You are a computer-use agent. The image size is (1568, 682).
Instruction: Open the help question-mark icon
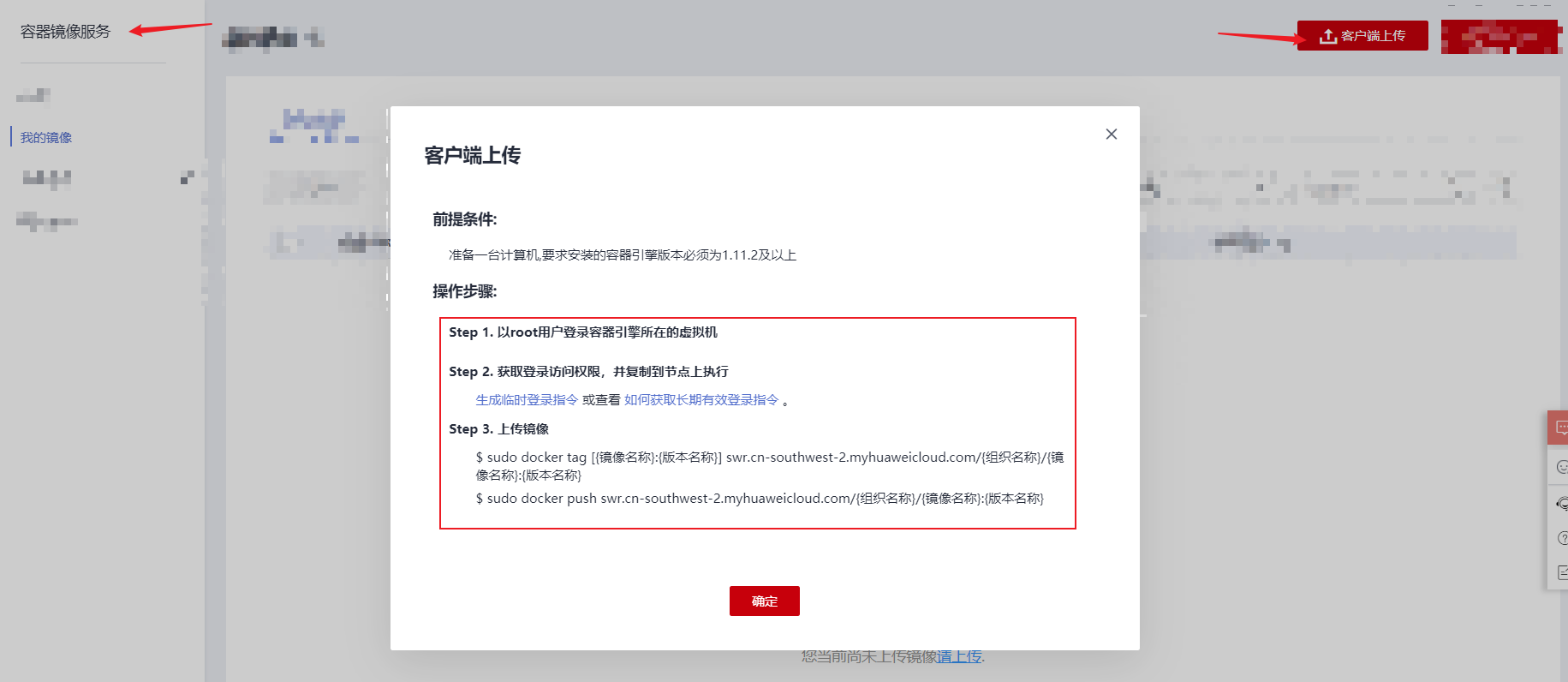click(1561, 538)
